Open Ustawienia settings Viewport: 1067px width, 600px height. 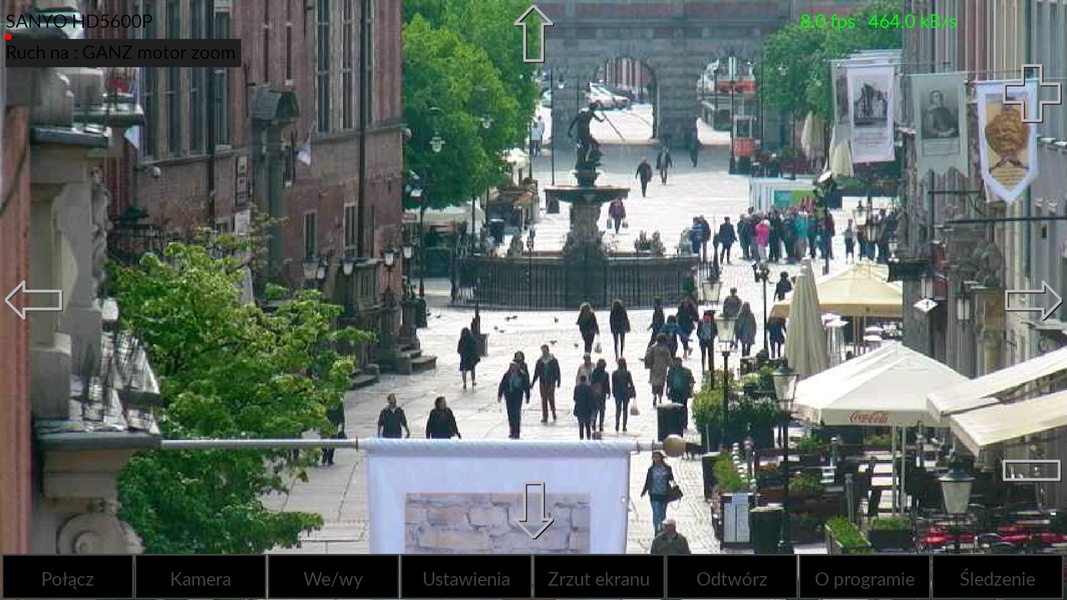tap(466, 578)
